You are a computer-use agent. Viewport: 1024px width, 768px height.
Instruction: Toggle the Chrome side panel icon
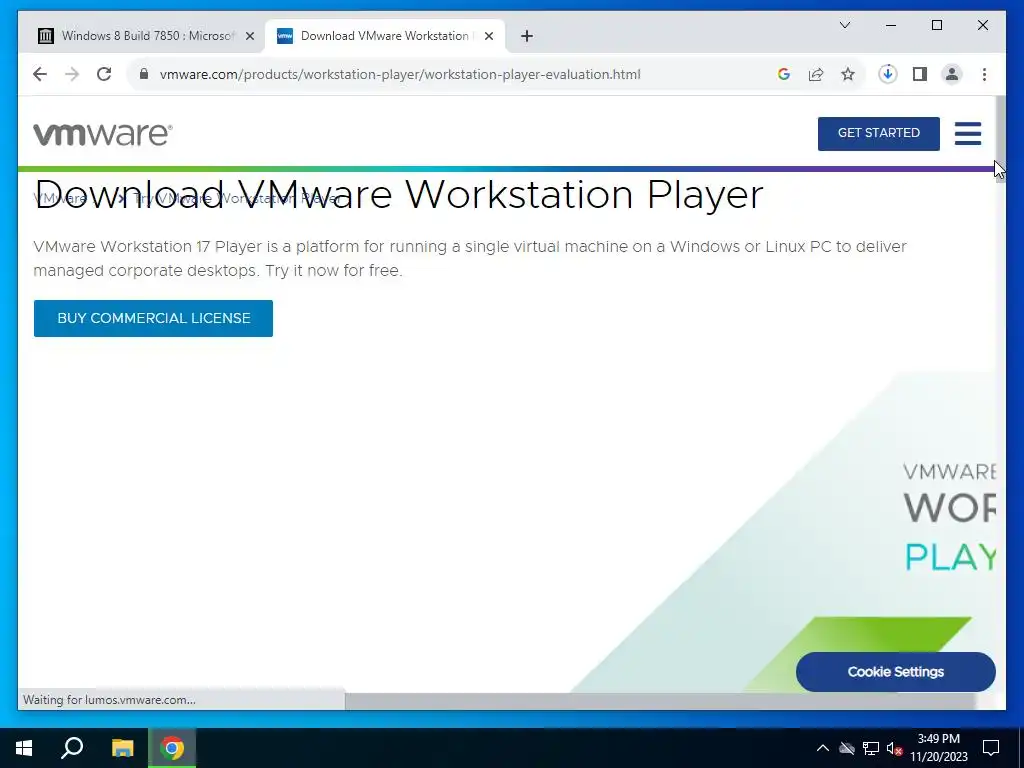920,74
